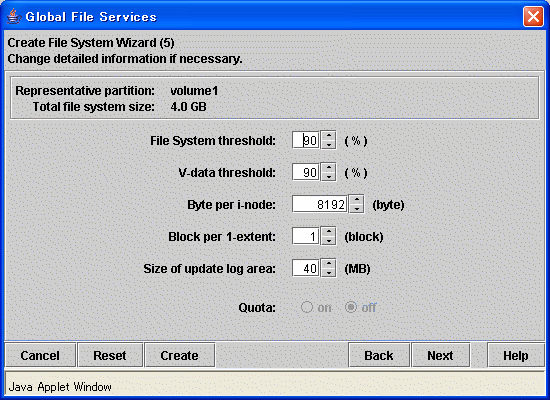Select Quota off radio button

pyautogui.click(x=351, y=307)
